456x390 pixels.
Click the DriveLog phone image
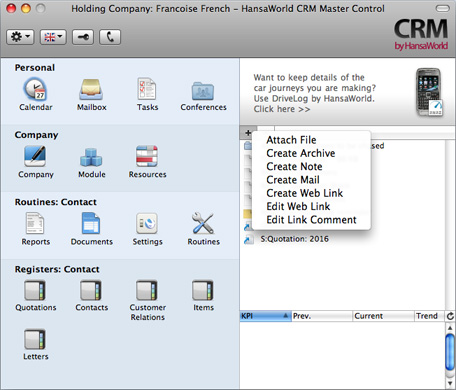(430, 92)
